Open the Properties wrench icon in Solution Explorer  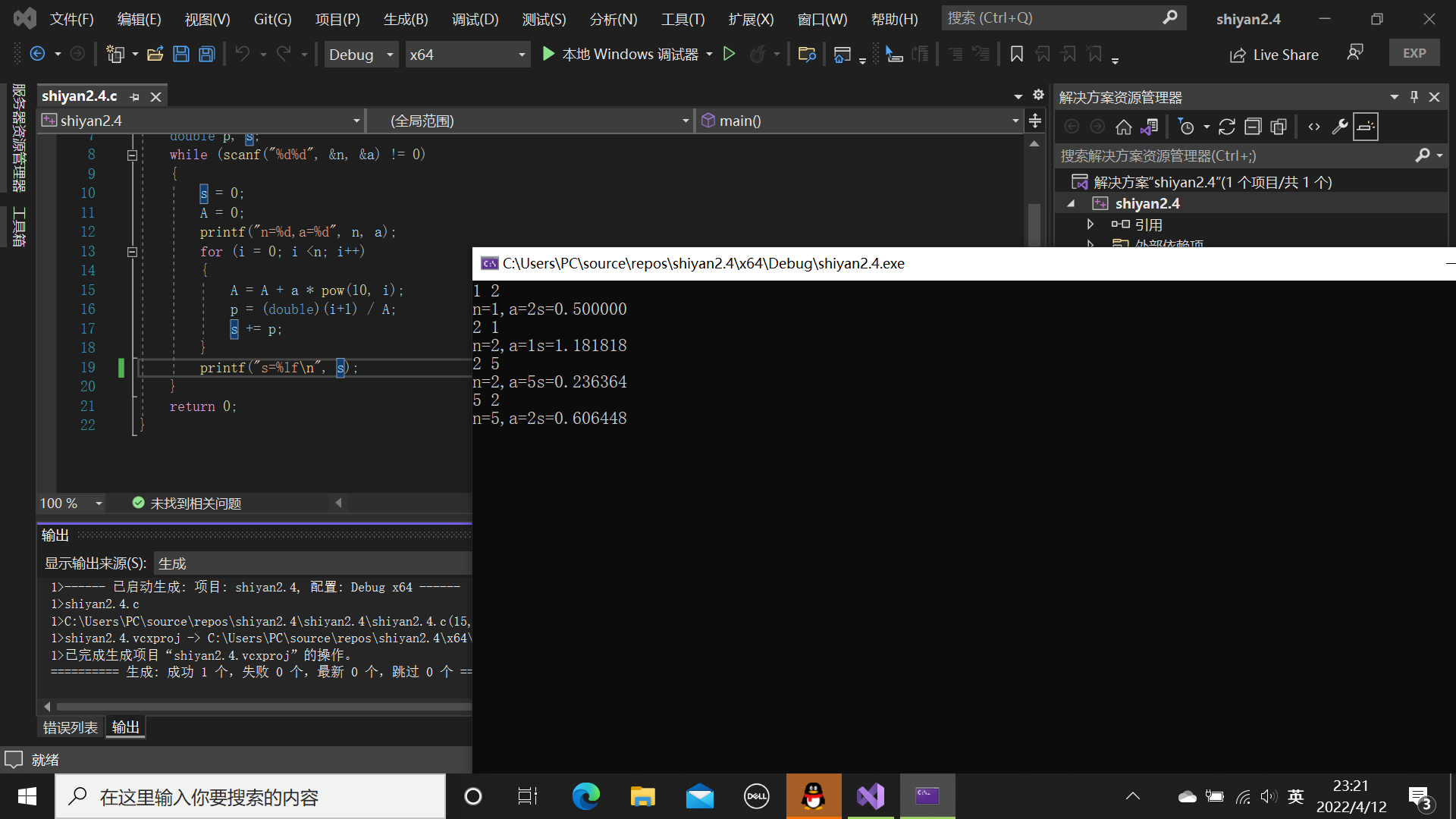[x=1340, y=127]
